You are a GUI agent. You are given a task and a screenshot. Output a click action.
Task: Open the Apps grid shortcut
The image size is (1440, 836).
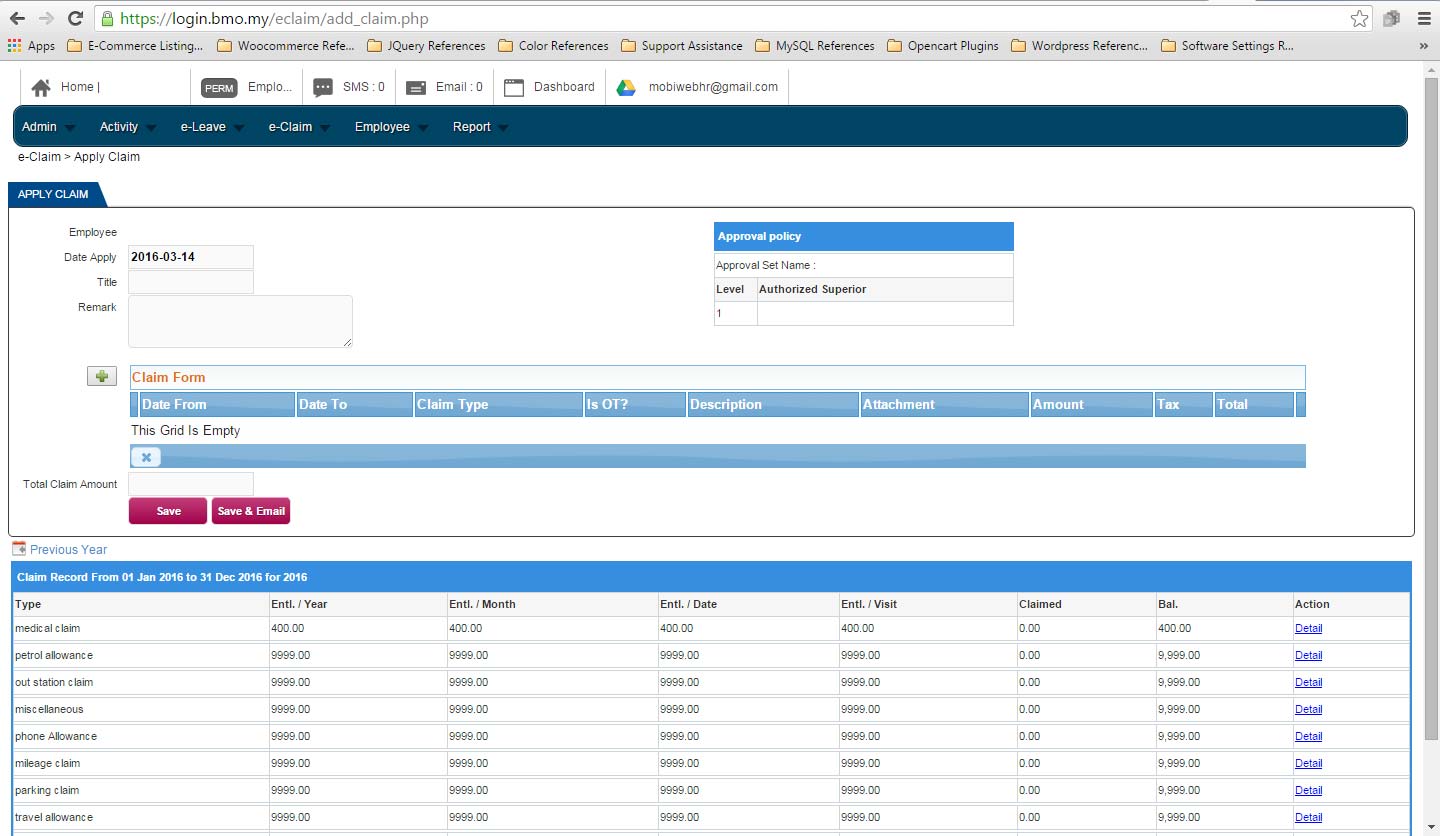[31, 46]
